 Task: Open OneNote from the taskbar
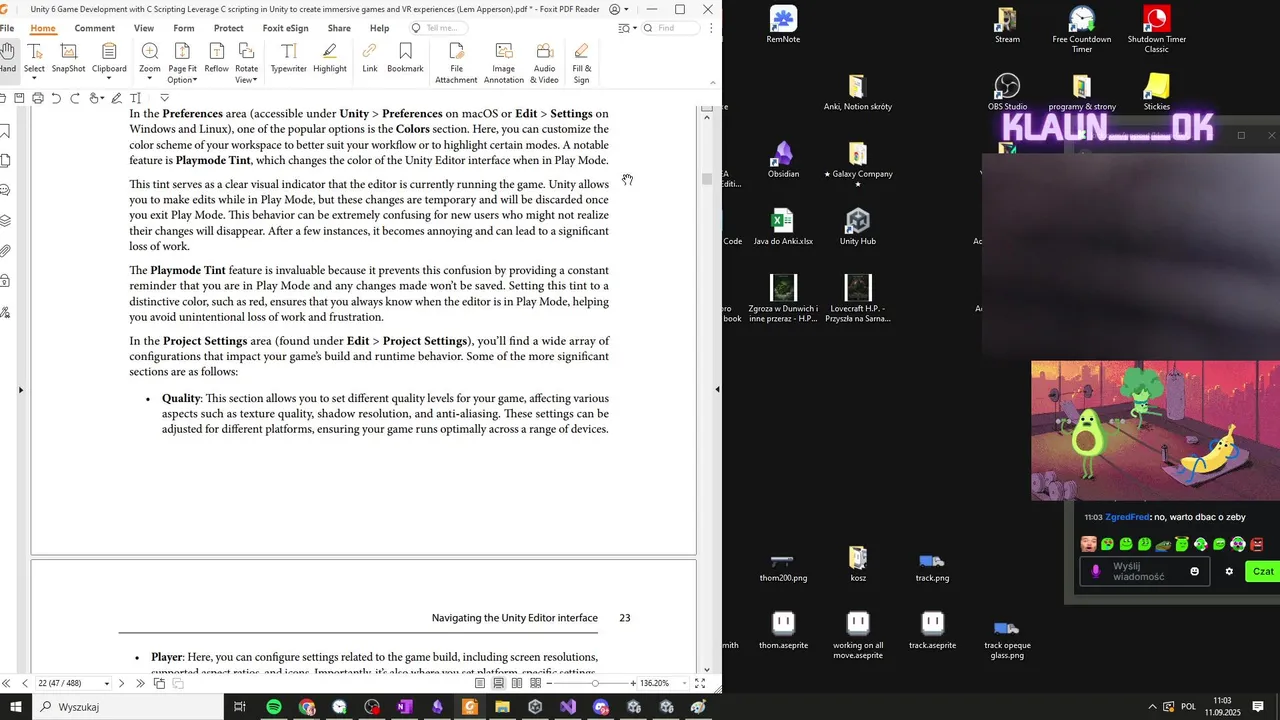pyautogui.click(x=405, y=707)
